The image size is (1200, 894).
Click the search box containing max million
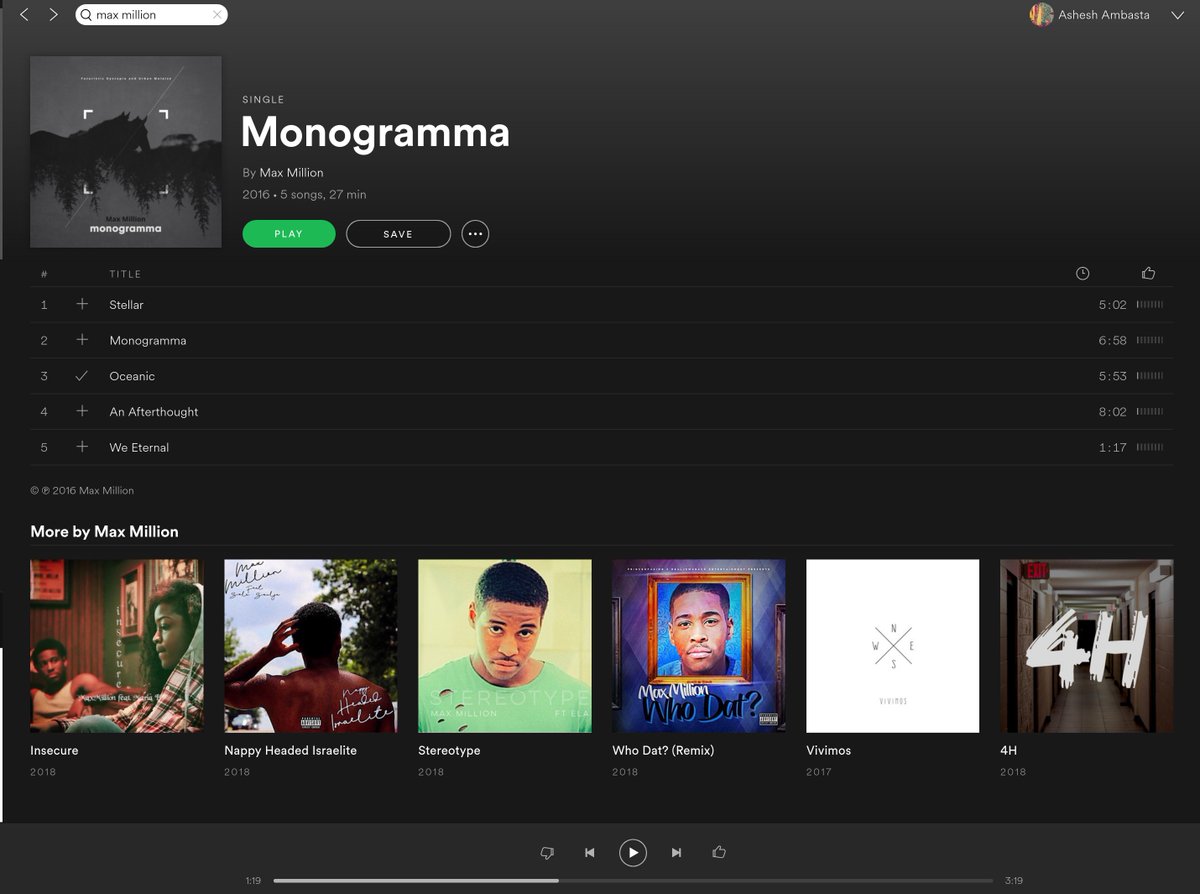click(x=151, y=15)
